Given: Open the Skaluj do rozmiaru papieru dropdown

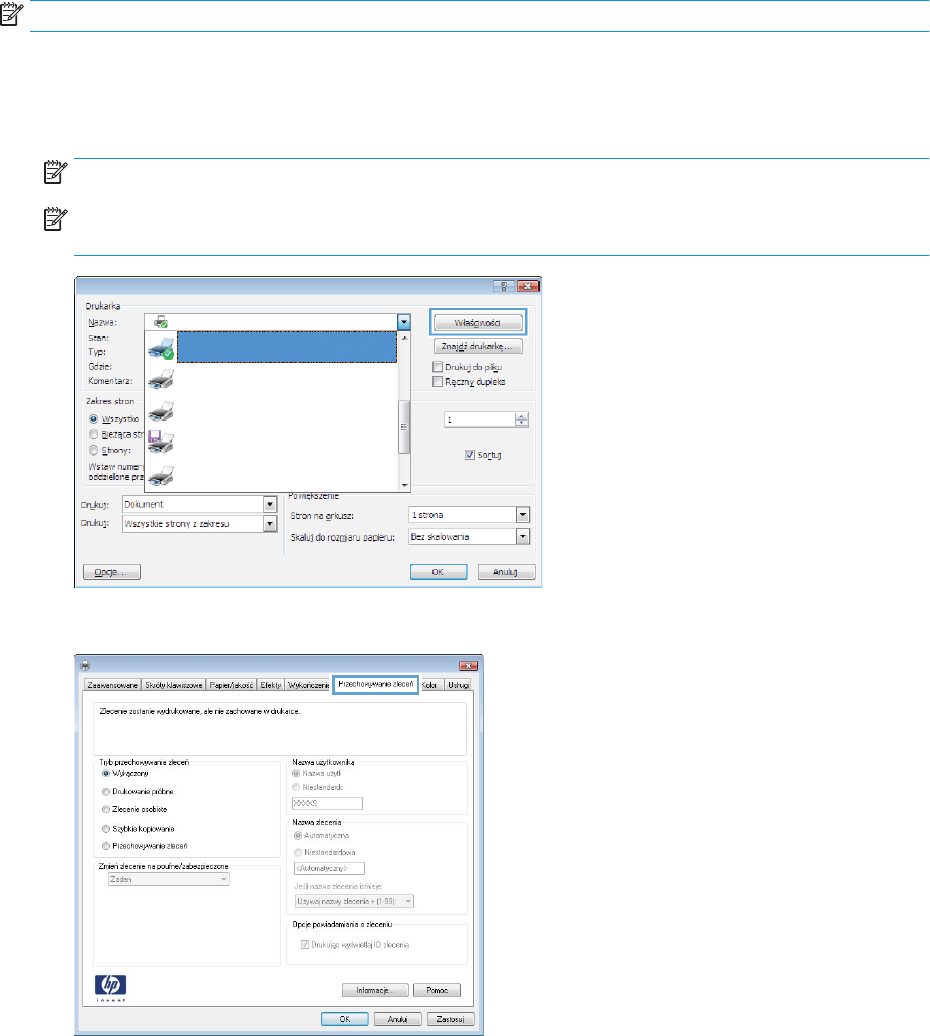Looking at the screenshot, I should (521, 537).
